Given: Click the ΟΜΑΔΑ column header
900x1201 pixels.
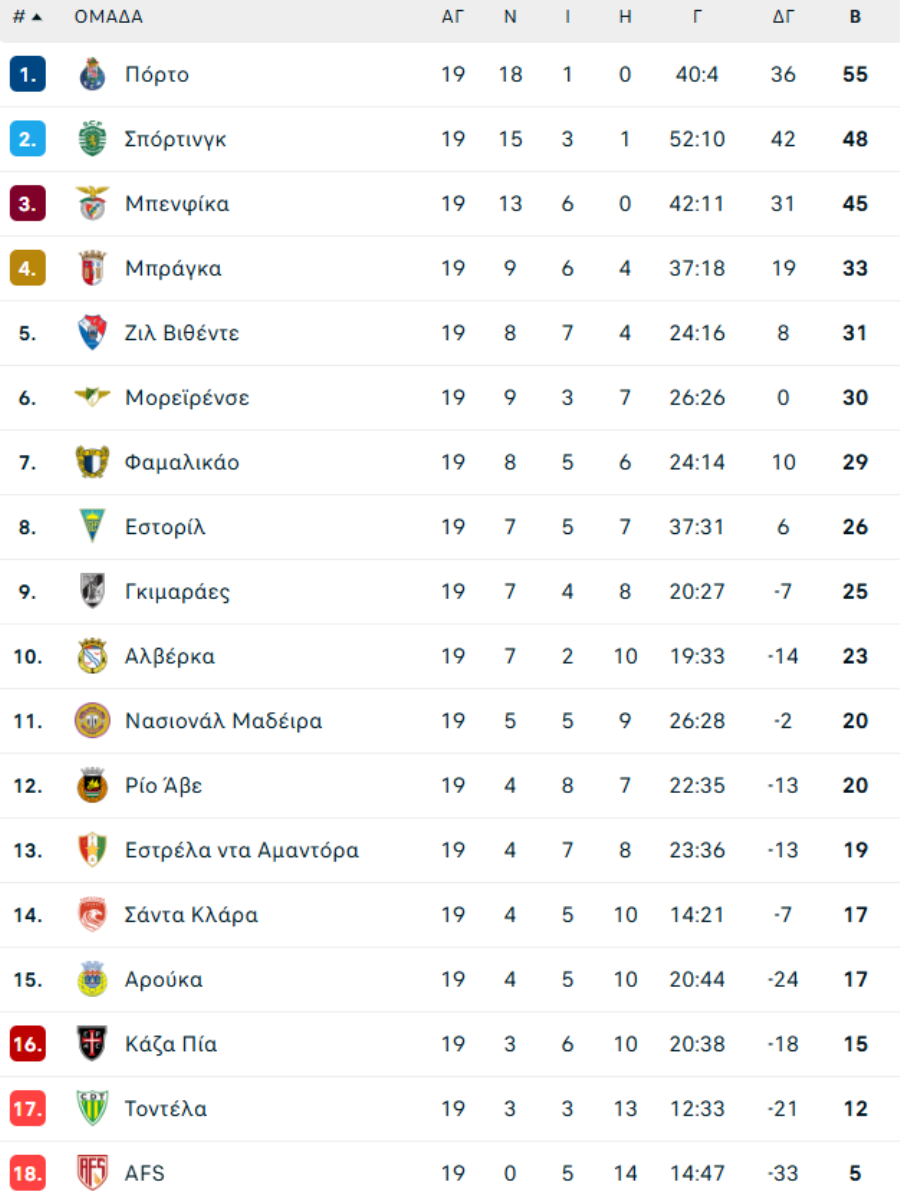Looking at the screenshot, I should [108, 17].
